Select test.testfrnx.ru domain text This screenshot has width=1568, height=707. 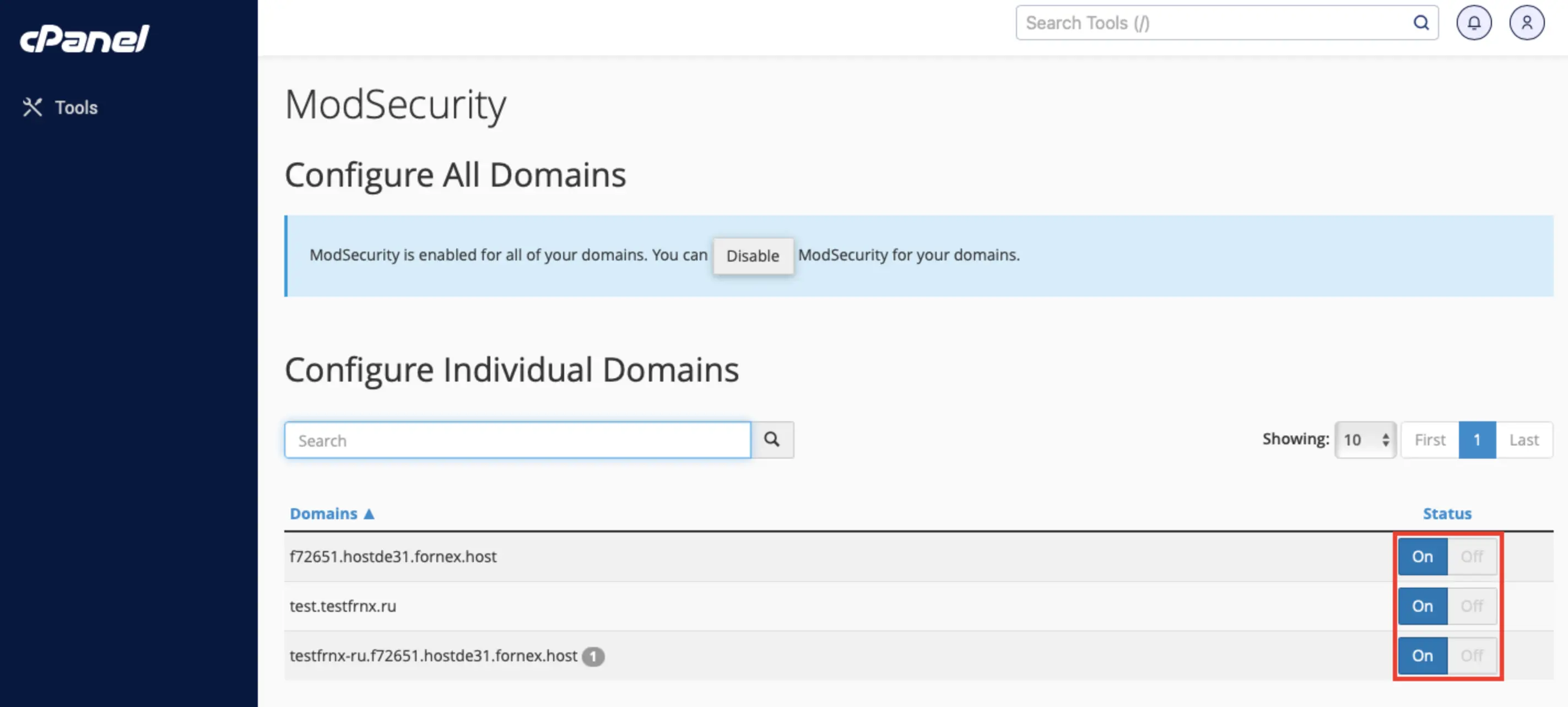[x=343, y=606]
